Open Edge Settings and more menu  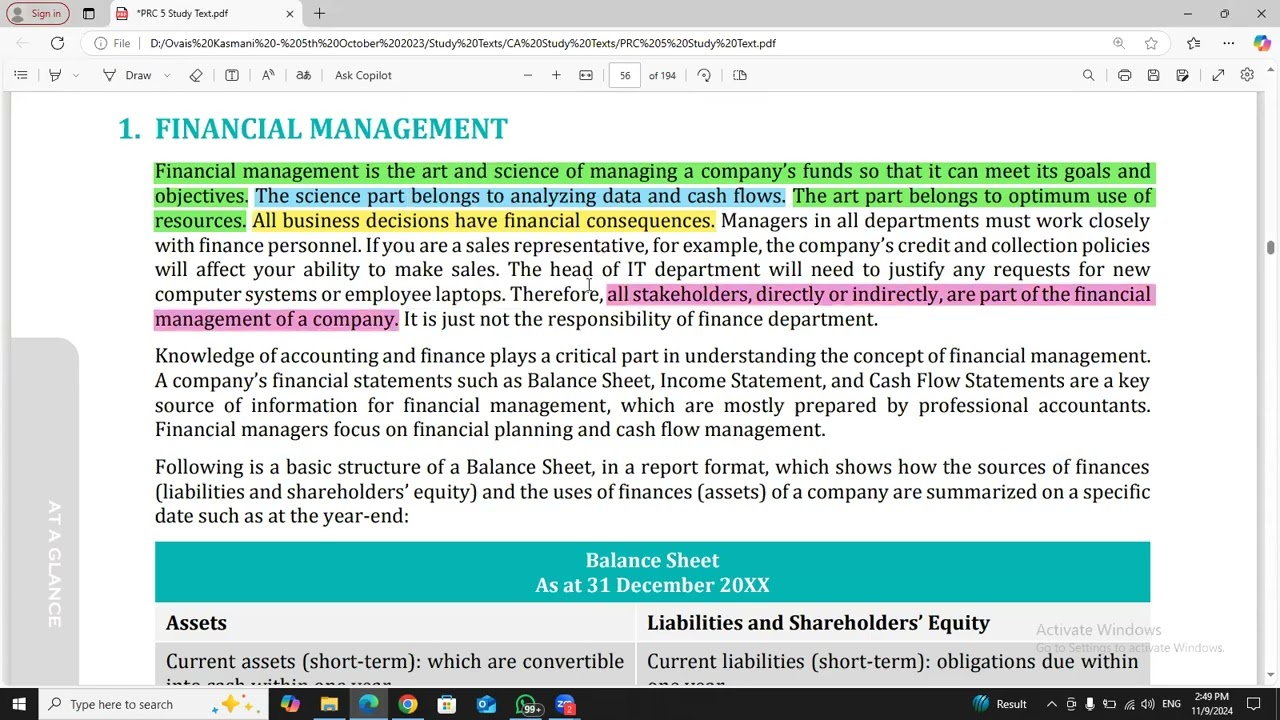coord(1229,43)
